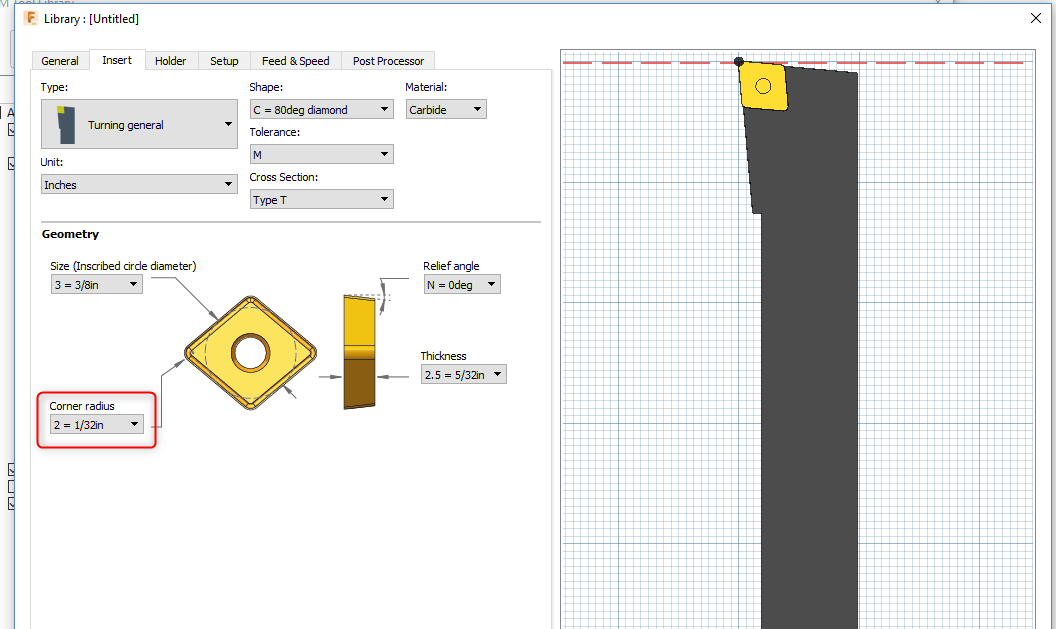This screenshot has height=629, width=1056.
Task: Open the Post Processor tab
Action: tap(388, 60)
